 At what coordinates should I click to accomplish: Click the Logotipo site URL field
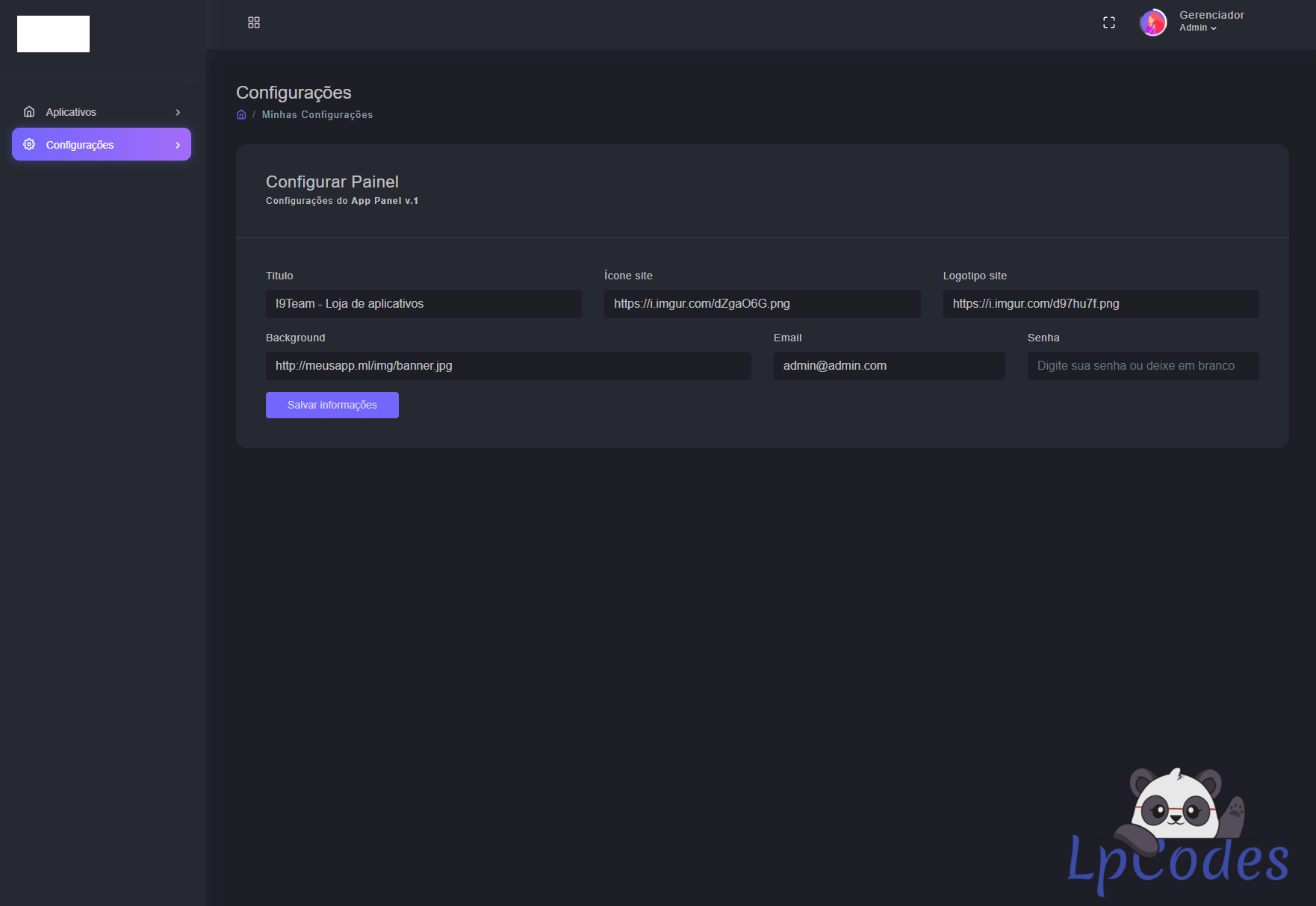1100,304
